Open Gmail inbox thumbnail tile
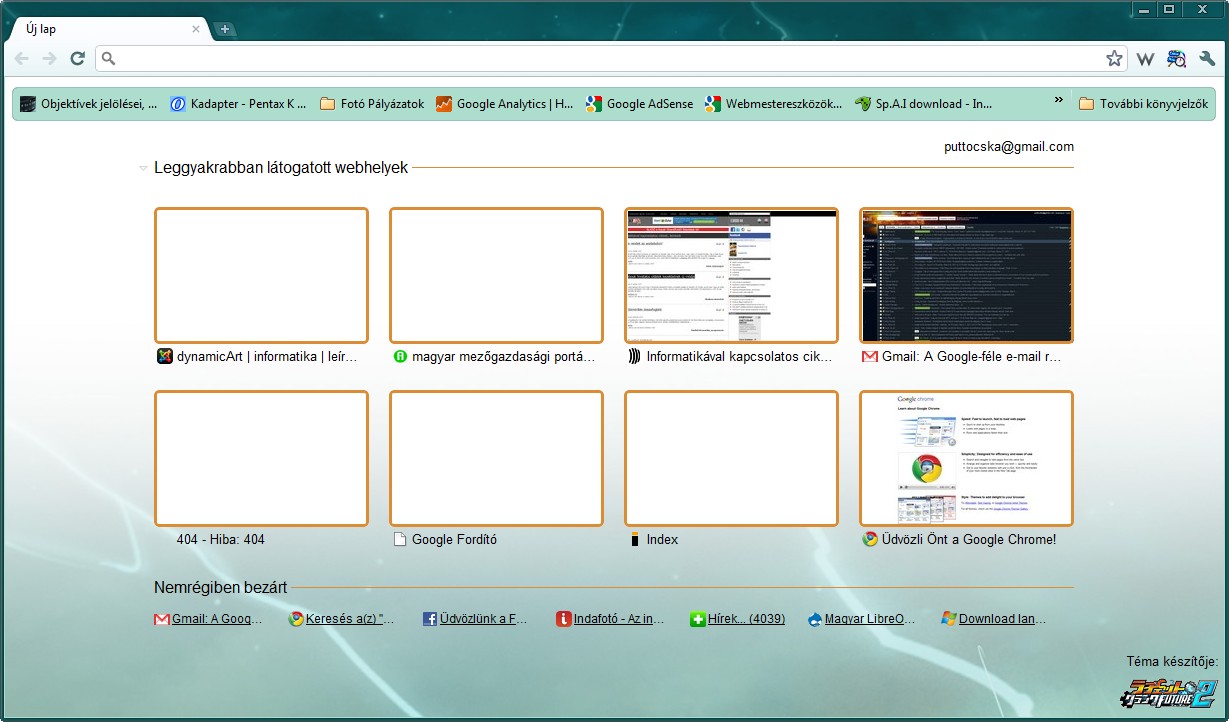 (x=966, y=276)
